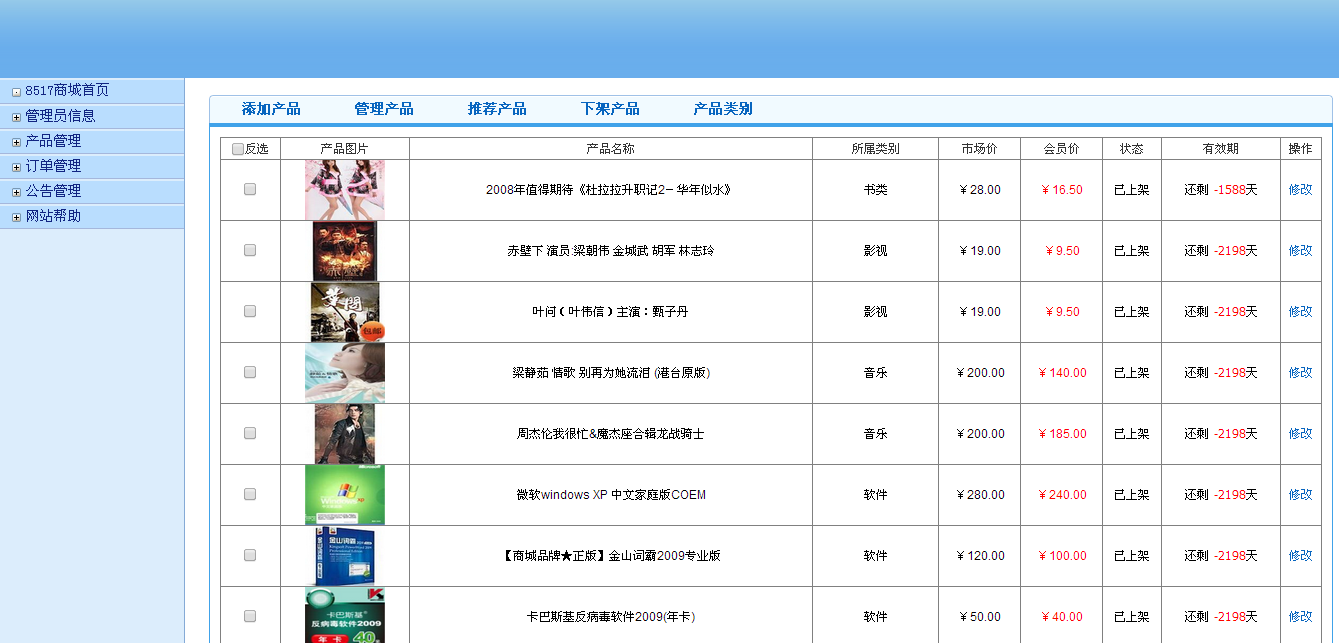Image resolution: width=1339 pixels, height=643 pixels.
Task: Open the 添加产品 tab
Action: point(271,109)
